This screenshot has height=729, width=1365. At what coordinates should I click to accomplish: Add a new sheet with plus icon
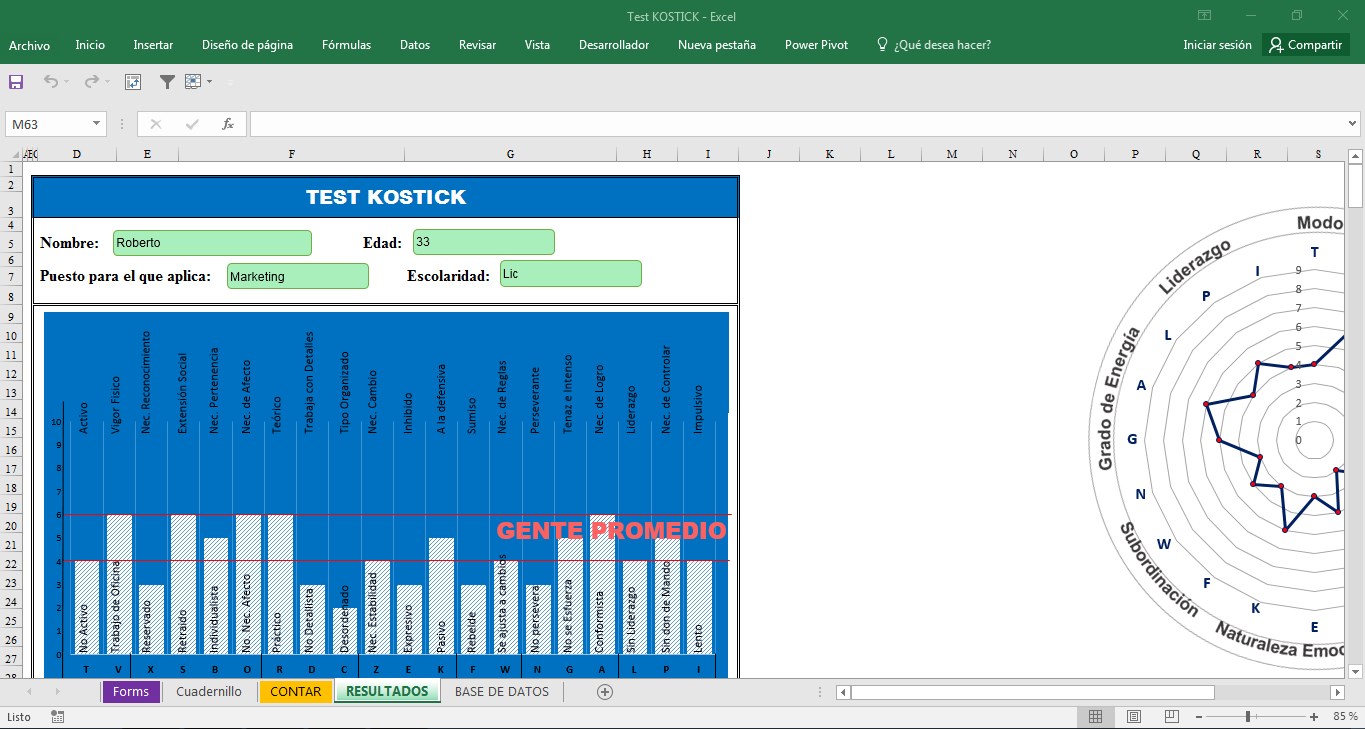point(604,692)
